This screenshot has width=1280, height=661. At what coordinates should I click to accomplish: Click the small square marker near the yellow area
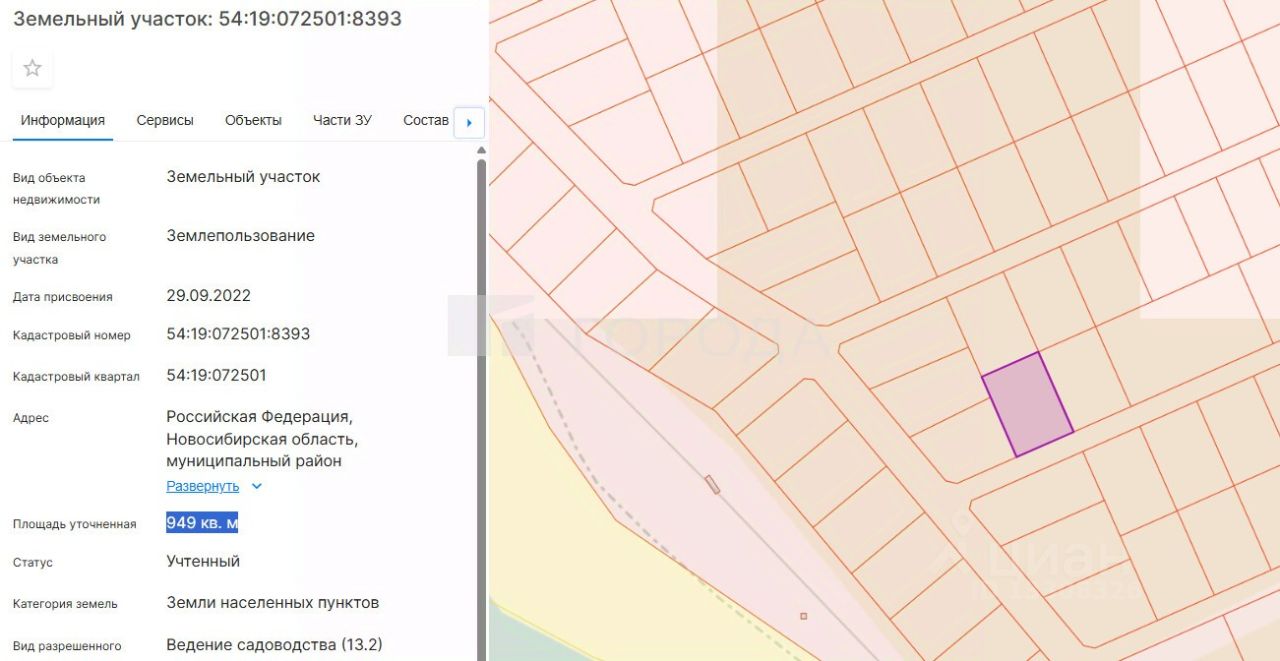pos(803,616)
